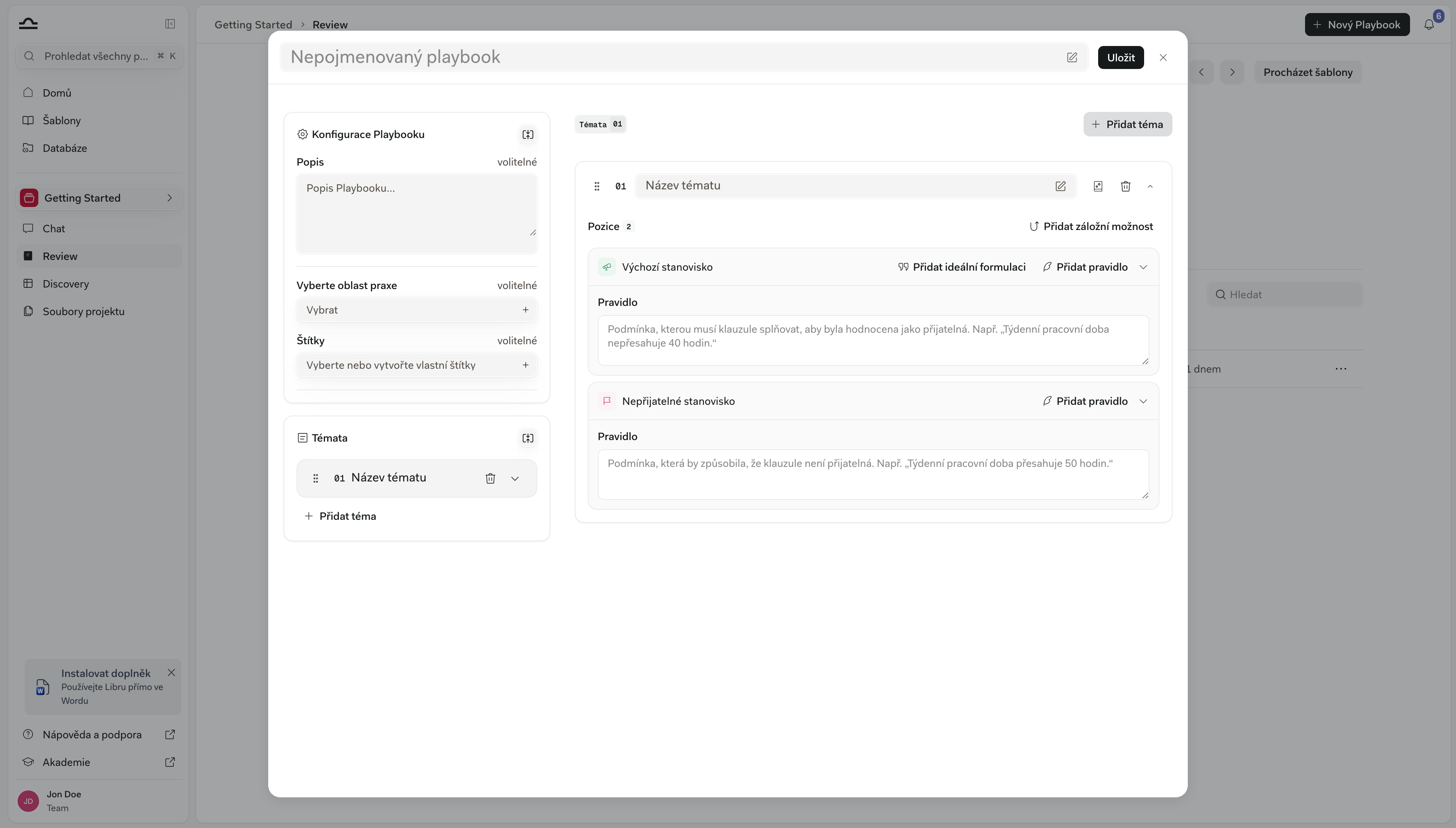This screenshot has width=1456, height=828.
Task: Collapse the Konfigurace Playbooku panel icon
Action: 528,135
